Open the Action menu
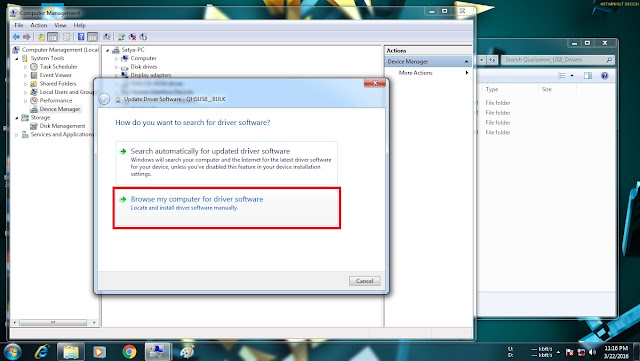Screen dimensions: 640x361 point(39,25)
